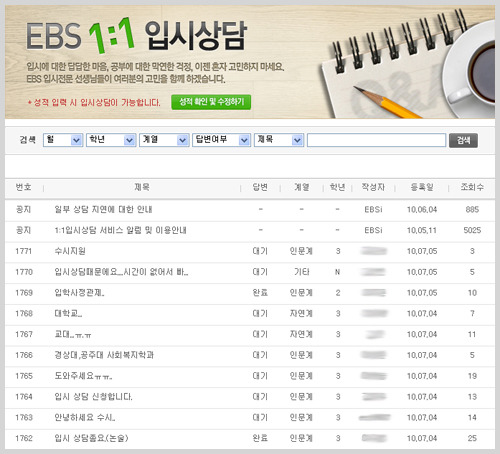Screen dimensions: 500x454
Task: Open notice 일부 상담 지연에 대한 안내
Action: pyautogui.click(x=103, y=209)
